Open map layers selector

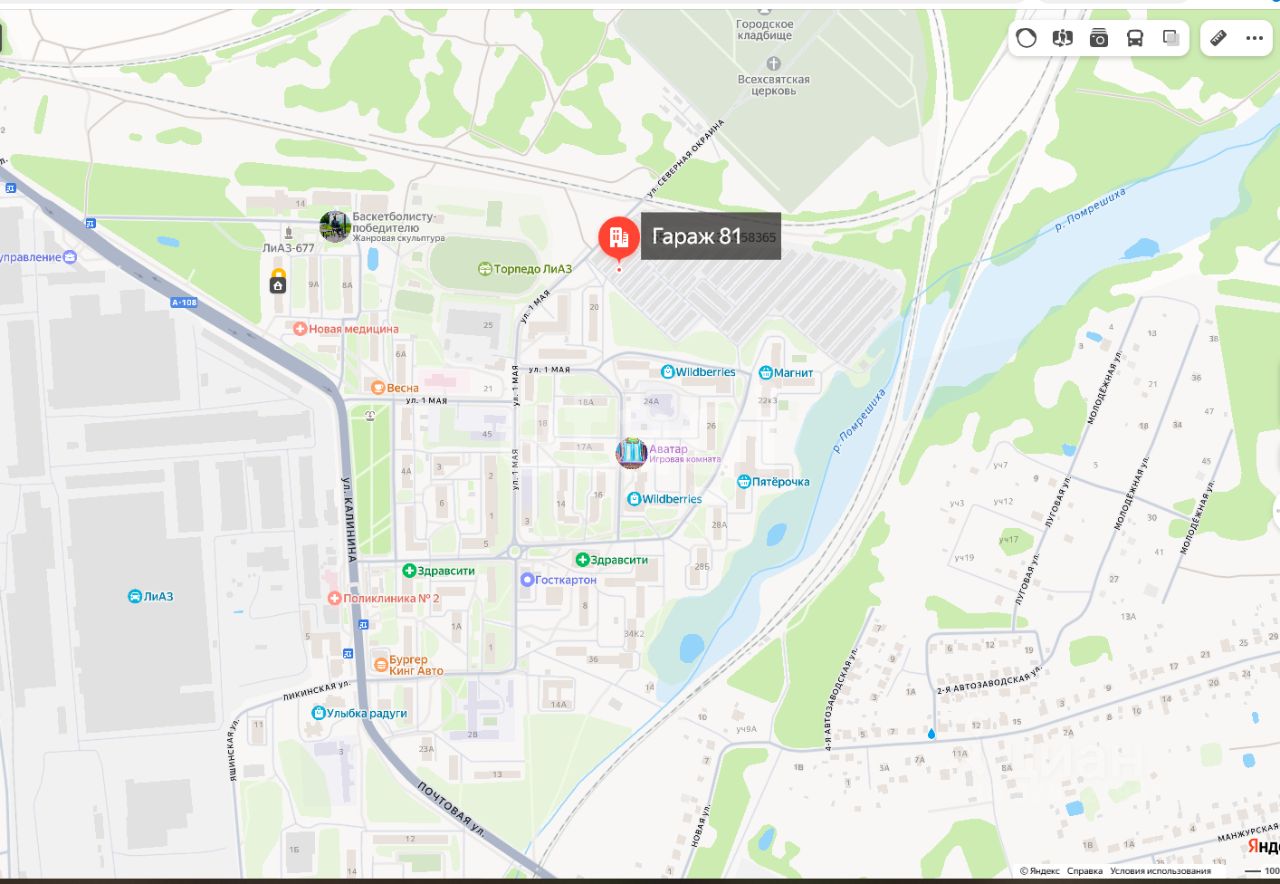(1171, 38)
